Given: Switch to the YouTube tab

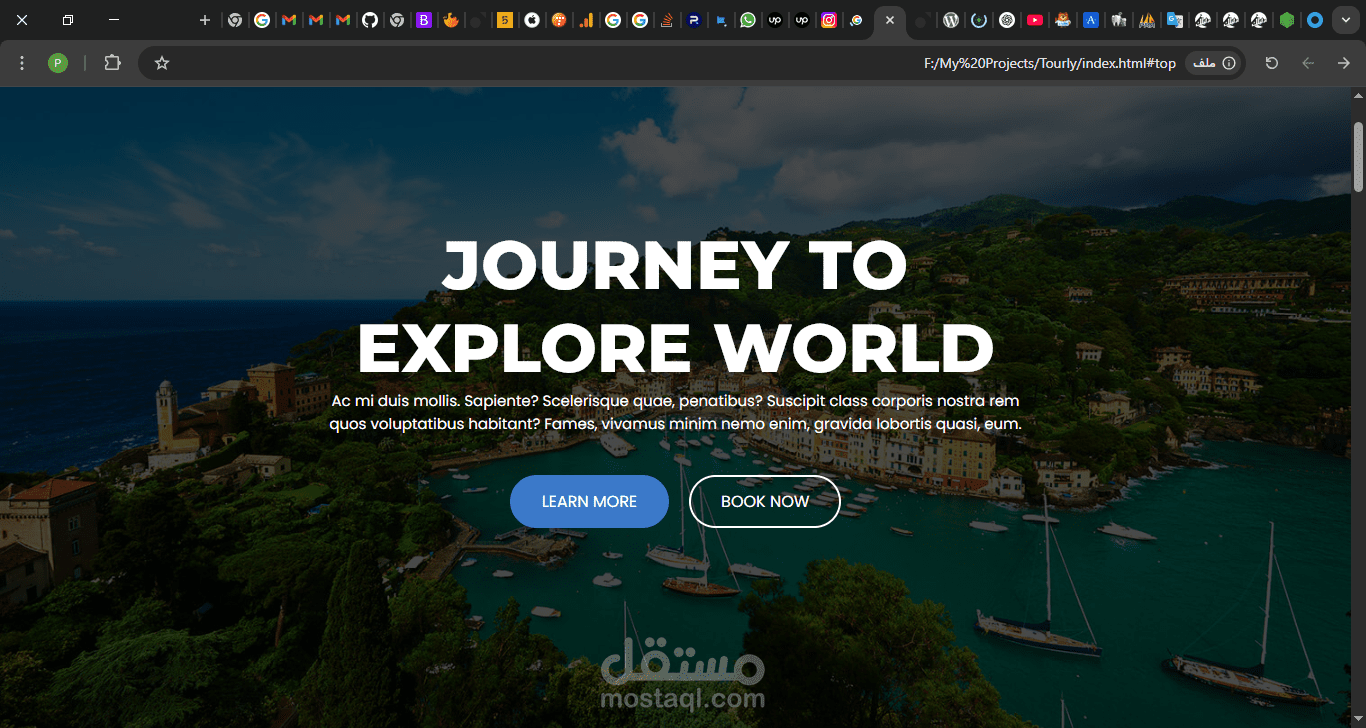Looking at the screenshot, I should [1035, 20].
